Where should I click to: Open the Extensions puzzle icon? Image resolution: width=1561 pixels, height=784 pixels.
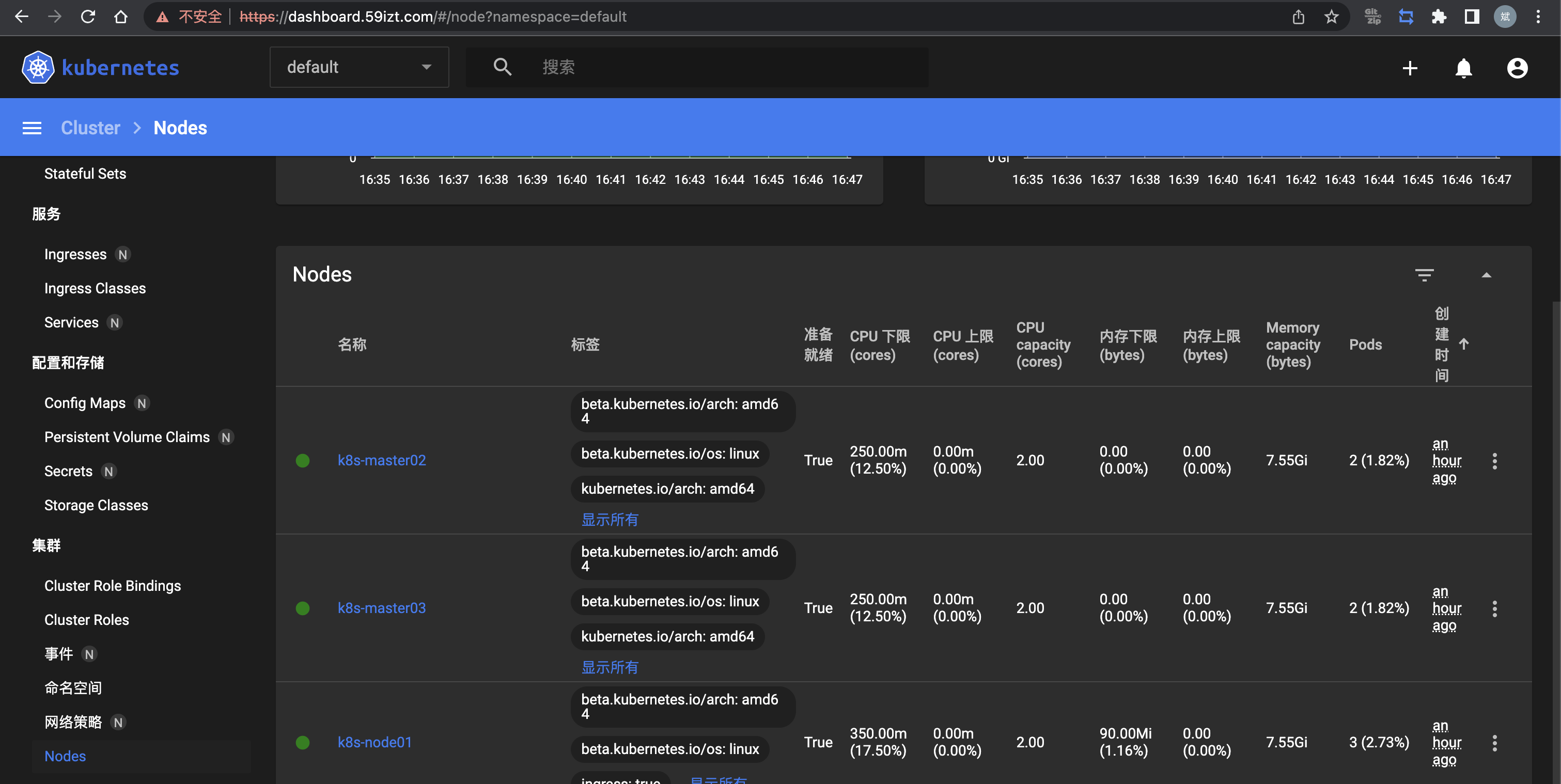point(1439,17)
